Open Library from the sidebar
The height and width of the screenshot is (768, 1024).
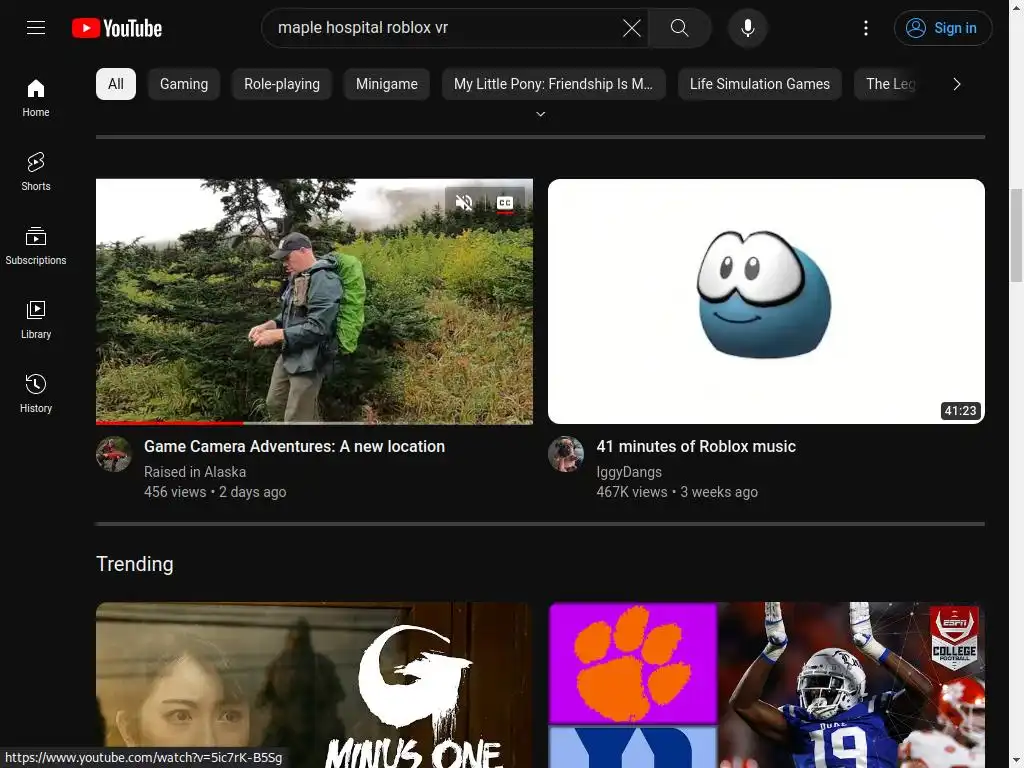click(x=36, y=319)
